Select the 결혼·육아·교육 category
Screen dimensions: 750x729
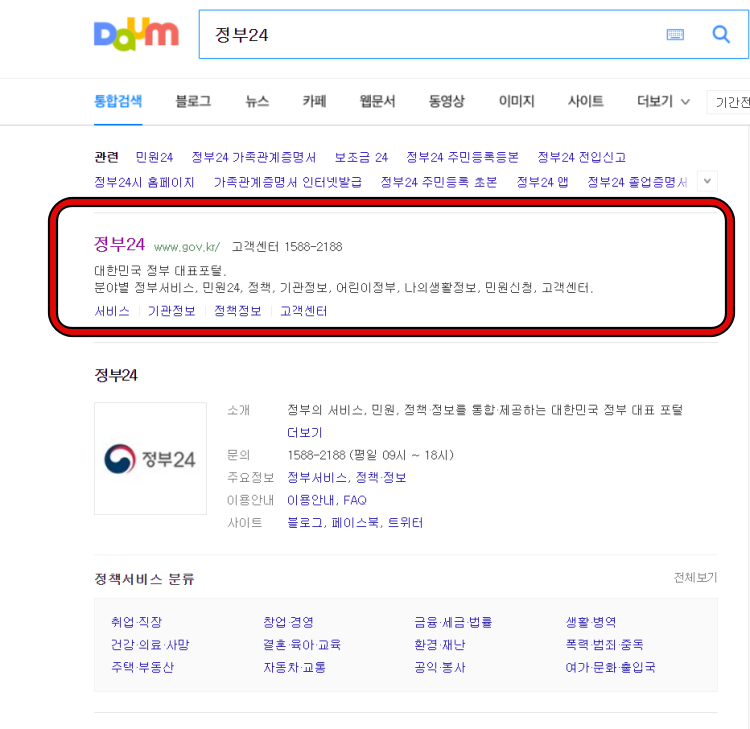tap(302, 645)
